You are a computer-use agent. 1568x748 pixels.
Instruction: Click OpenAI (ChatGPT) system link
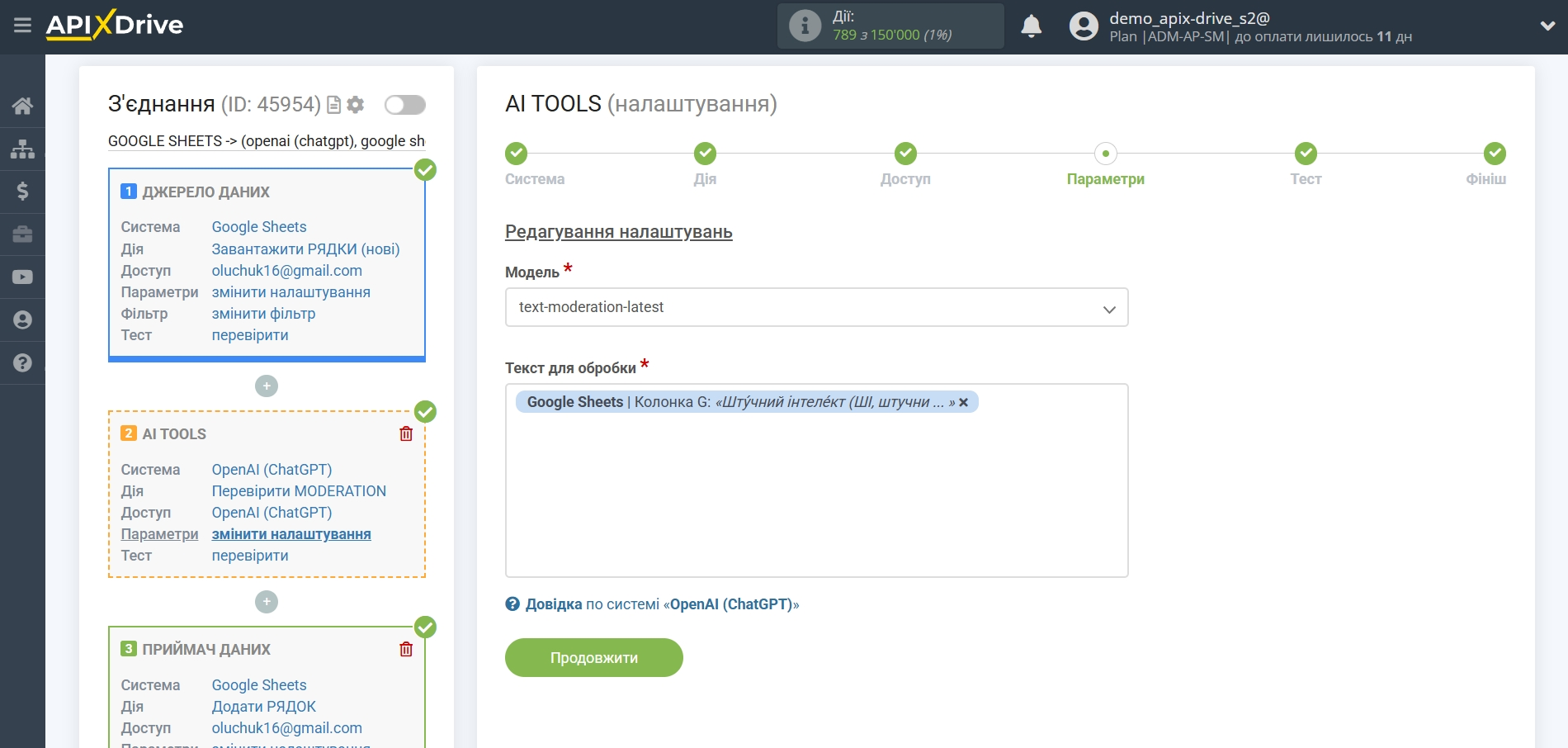coord(272,470)
